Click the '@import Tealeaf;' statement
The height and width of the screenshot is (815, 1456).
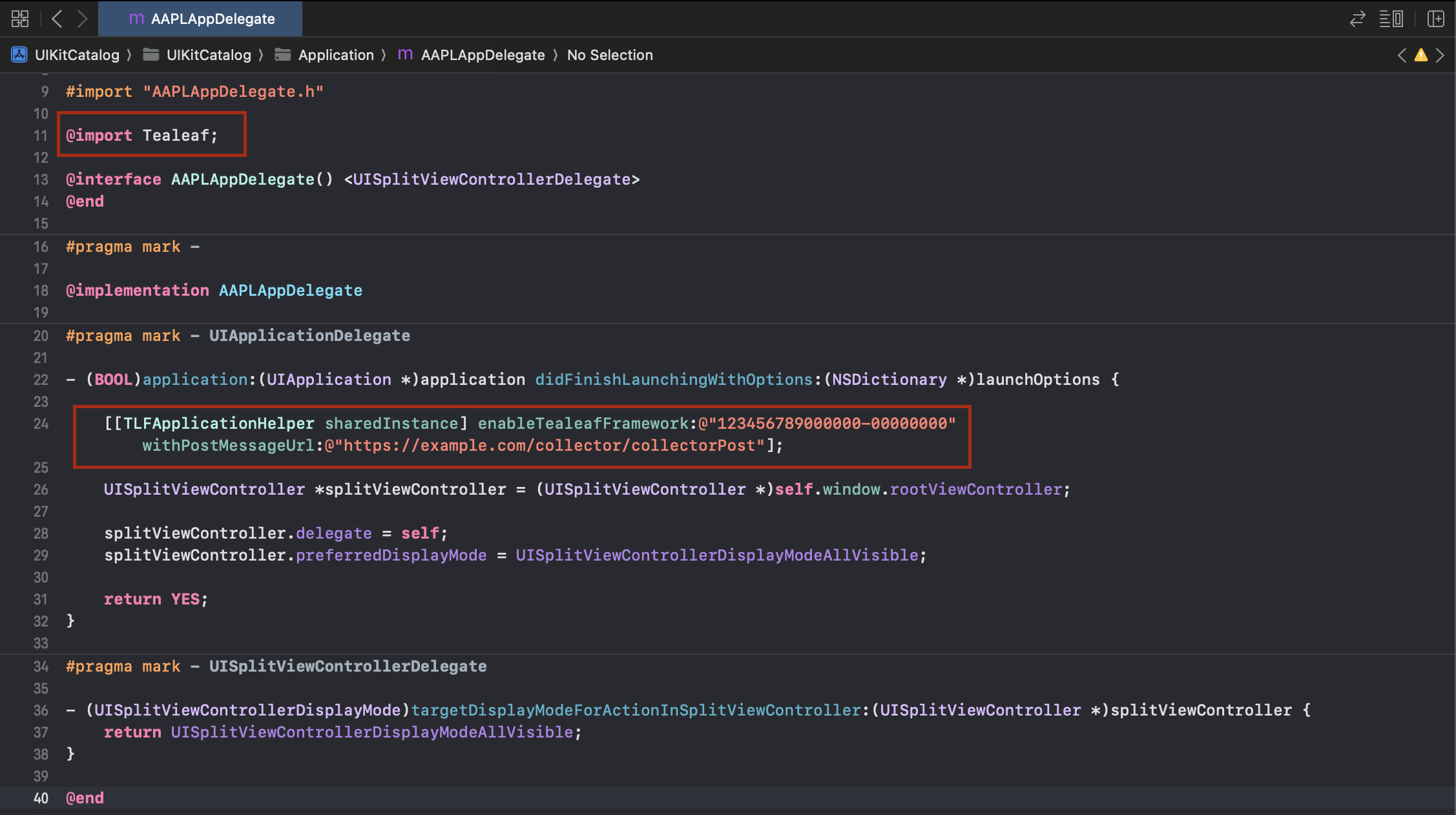click(142, 136)
